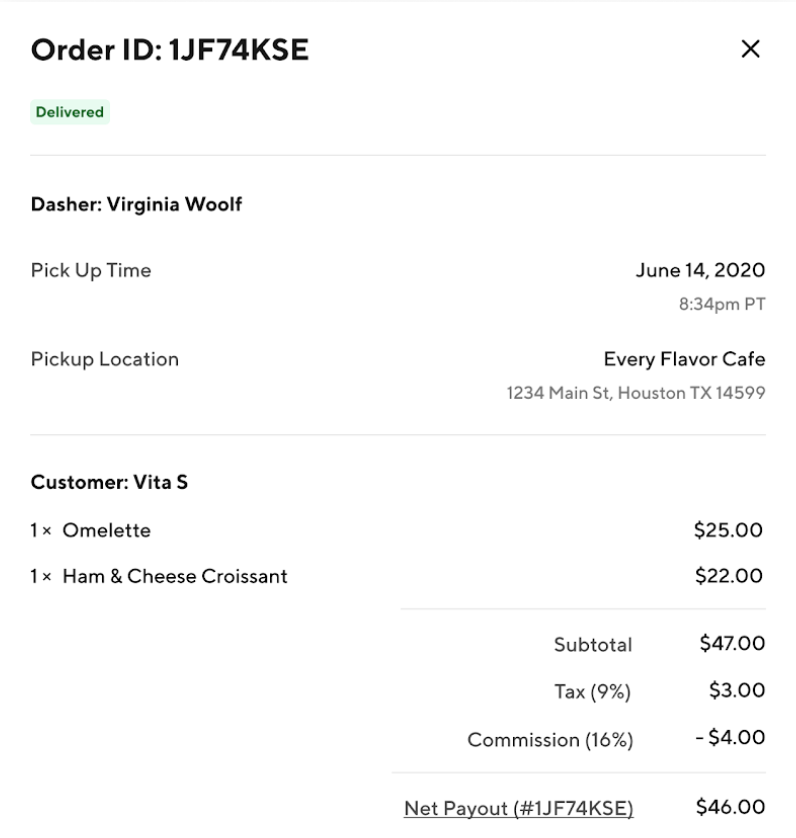Image resolution: width=796 pixels, height=838 pixels.
Task: Select the Every Flavor Cafe name
Action: point(684,359)
